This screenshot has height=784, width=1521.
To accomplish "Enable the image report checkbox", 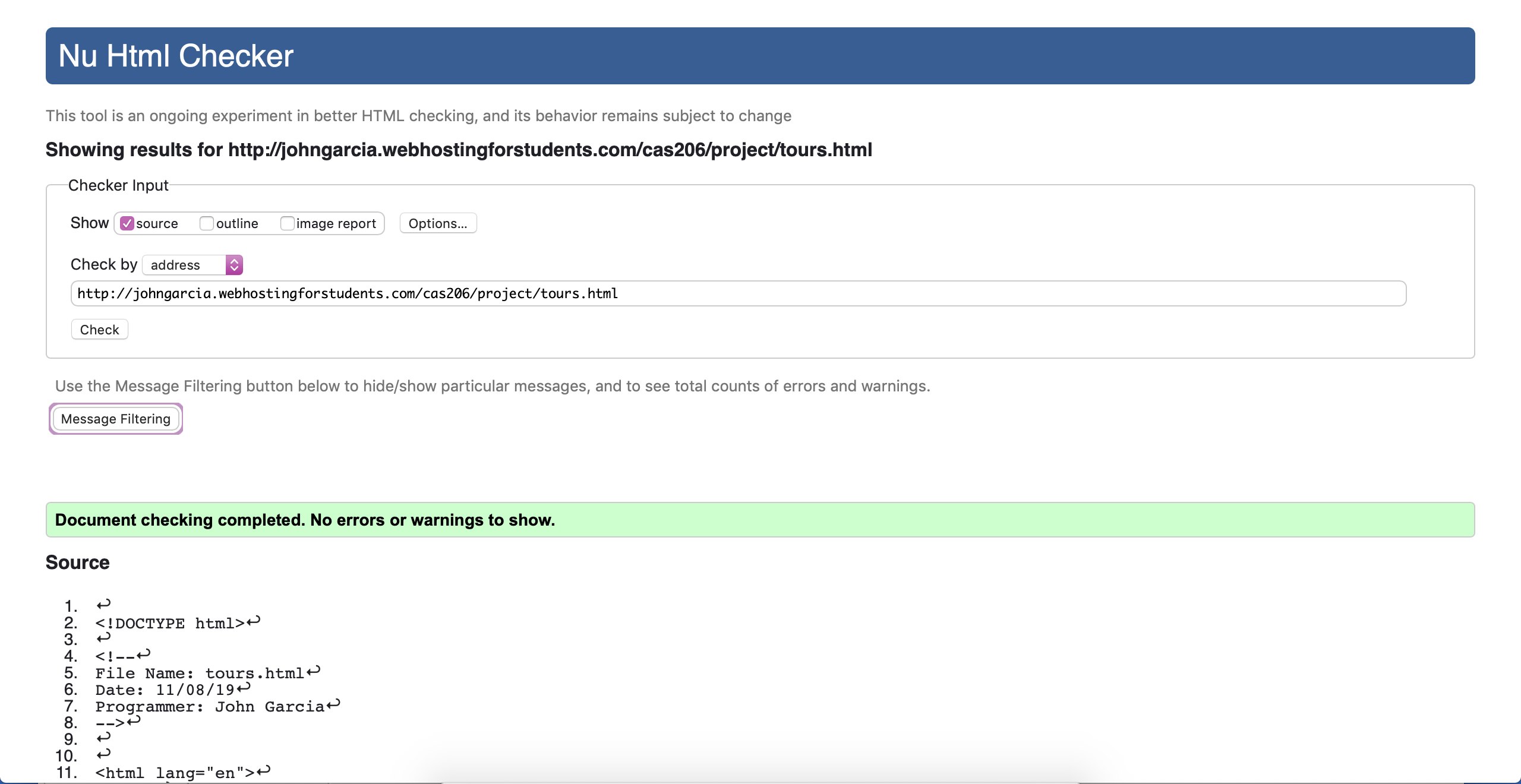I will click(x=288, y=223).
